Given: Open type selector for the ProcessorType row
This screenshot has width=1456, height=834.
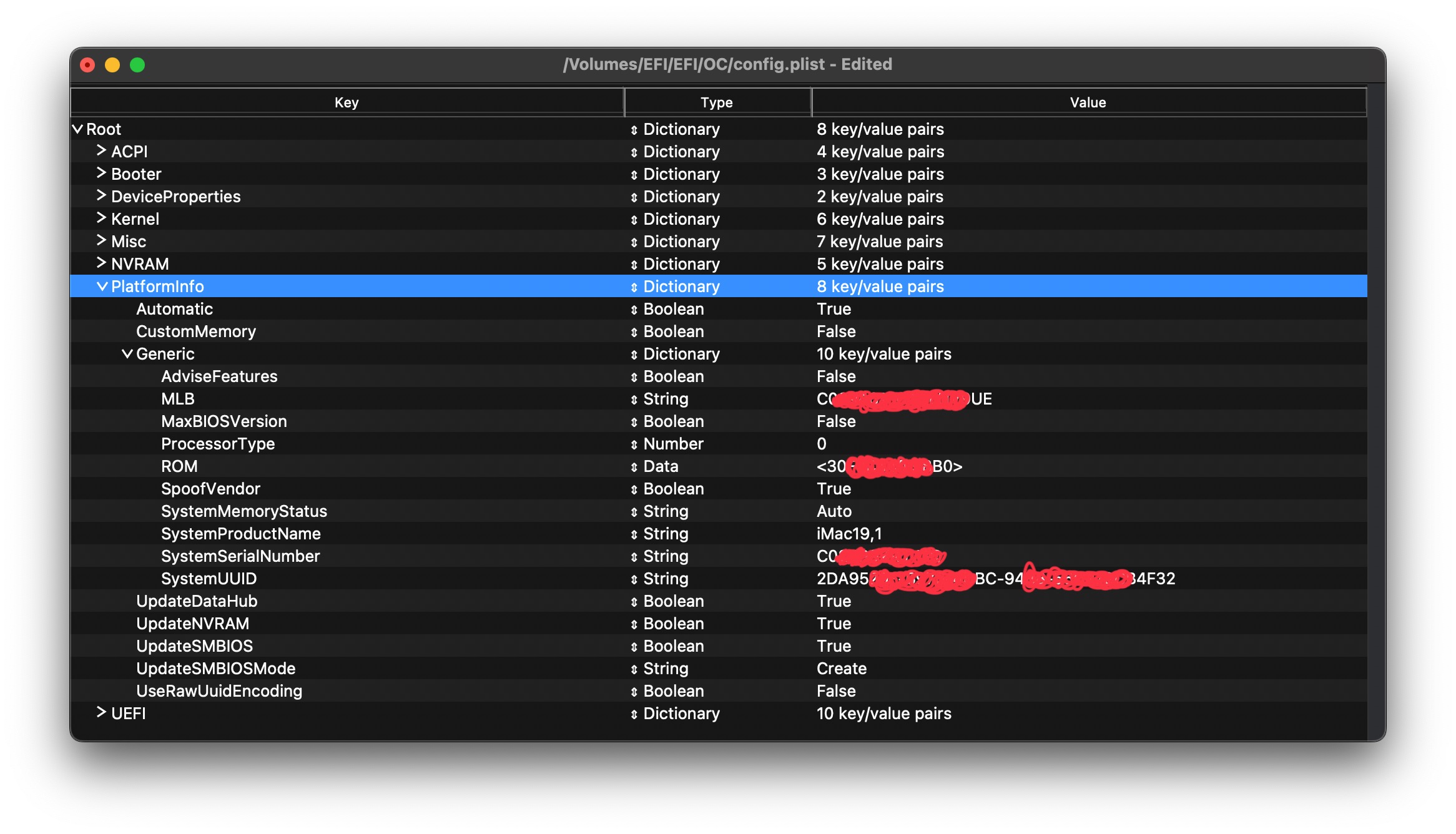Looking at the screenshot, I should point(634,444).
